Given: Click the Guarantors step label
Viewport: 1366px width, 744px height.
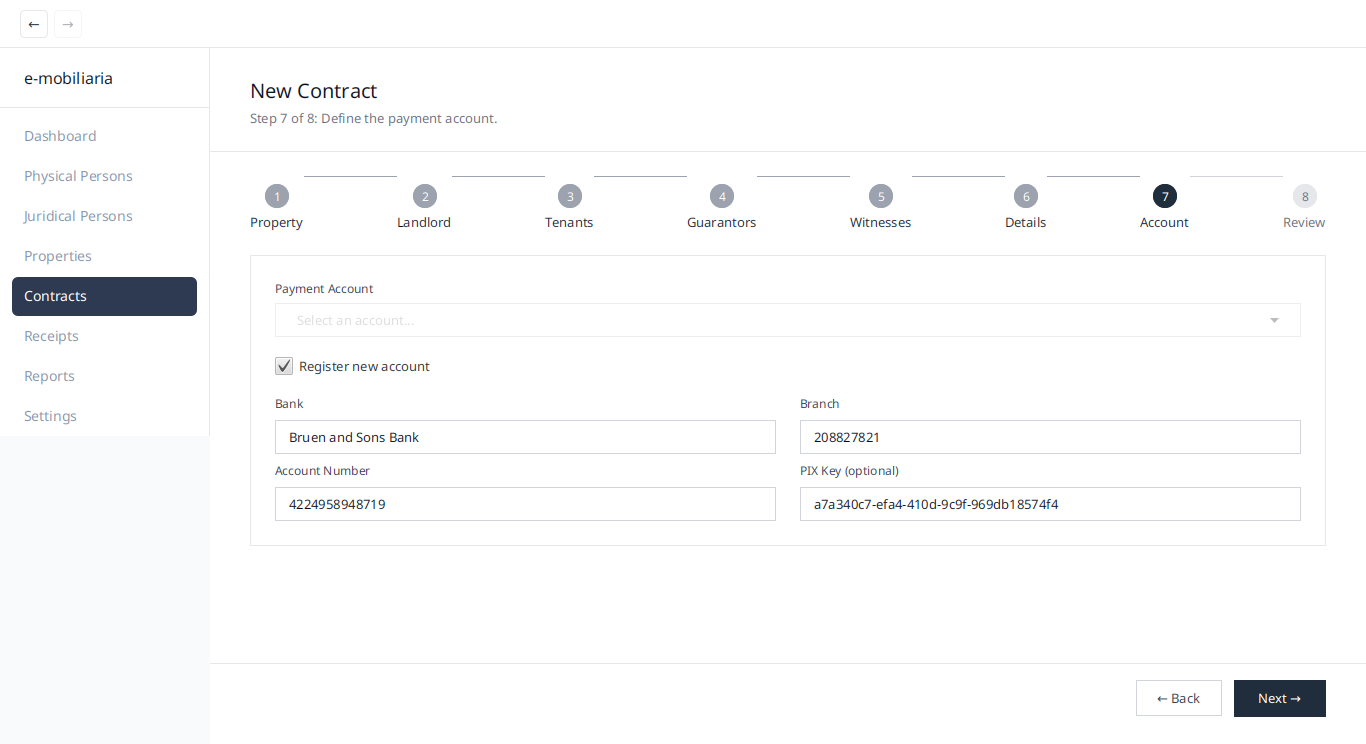Looking at the screenshot, I should (x=722, y=222).
